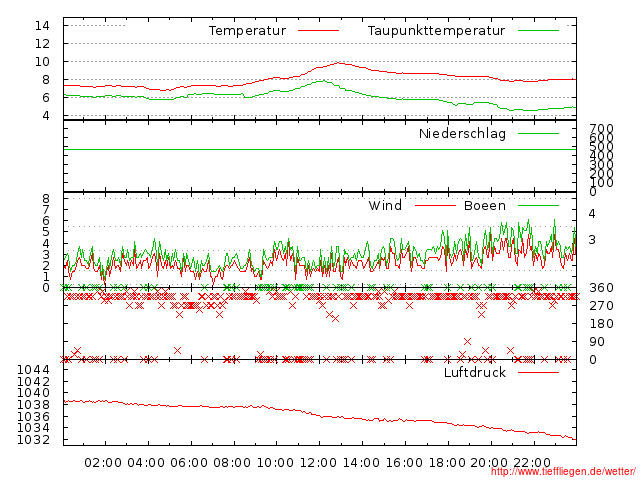The width and height of the screenshot is (640, 480).
Task: Click the Temperatur legend label
Action: coord(247,31)
